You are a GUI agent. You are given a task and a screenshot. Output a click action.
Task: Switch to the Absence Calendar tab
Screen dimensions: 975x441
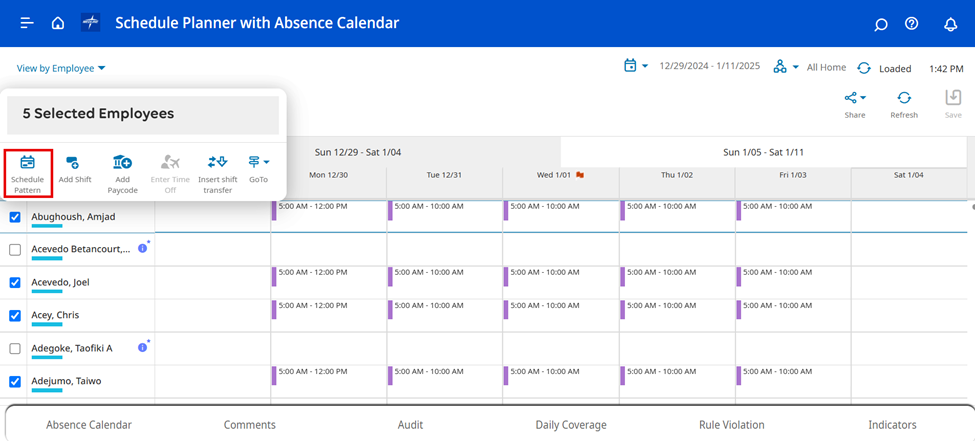pos(89,425)
